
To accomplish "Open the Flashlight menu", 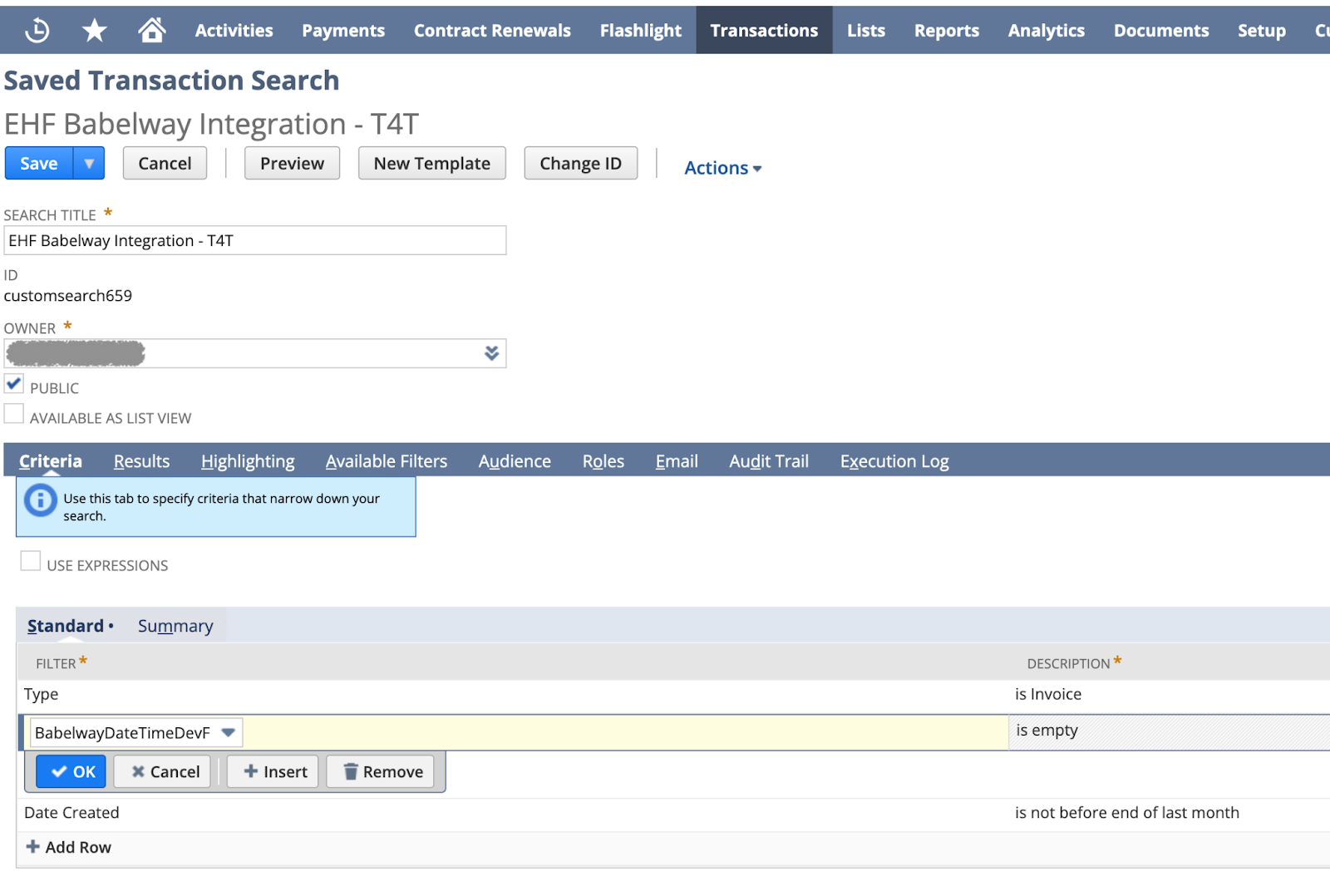I will [x=641, y=31].
